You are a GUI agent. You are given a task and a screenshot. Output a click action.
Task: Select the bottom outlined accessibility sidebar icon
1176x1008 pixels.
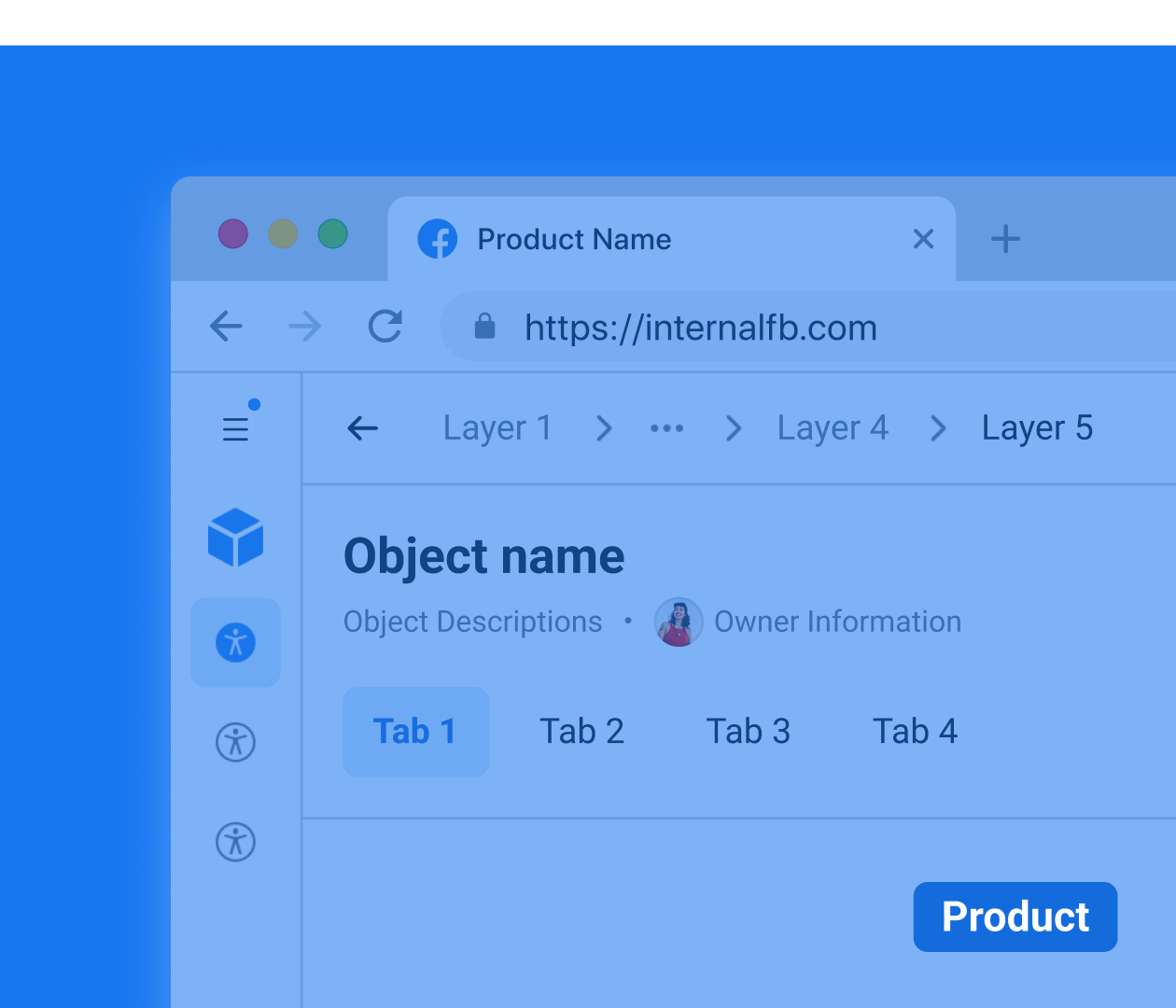click(x=235, y=842)
